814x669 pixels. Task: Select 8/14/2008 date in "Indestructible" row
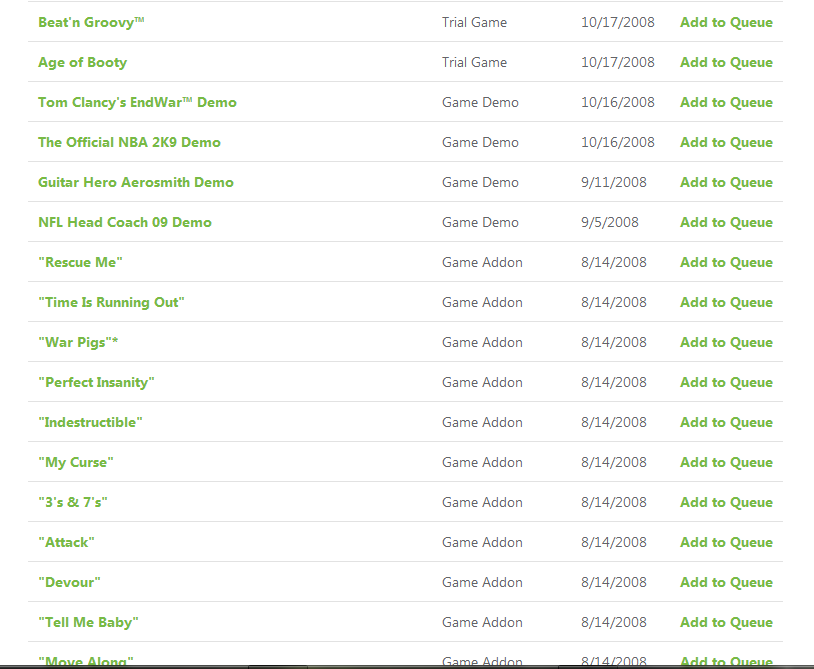tap(614, 422)
